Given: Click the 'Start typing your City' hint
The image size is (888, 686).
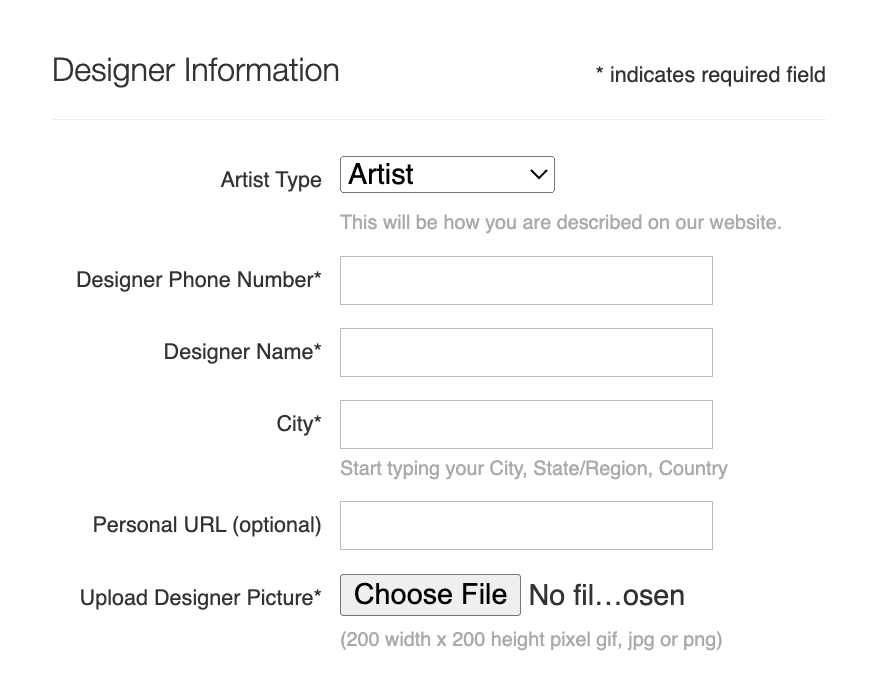Looking at the screenshot, I should point(533,468).
